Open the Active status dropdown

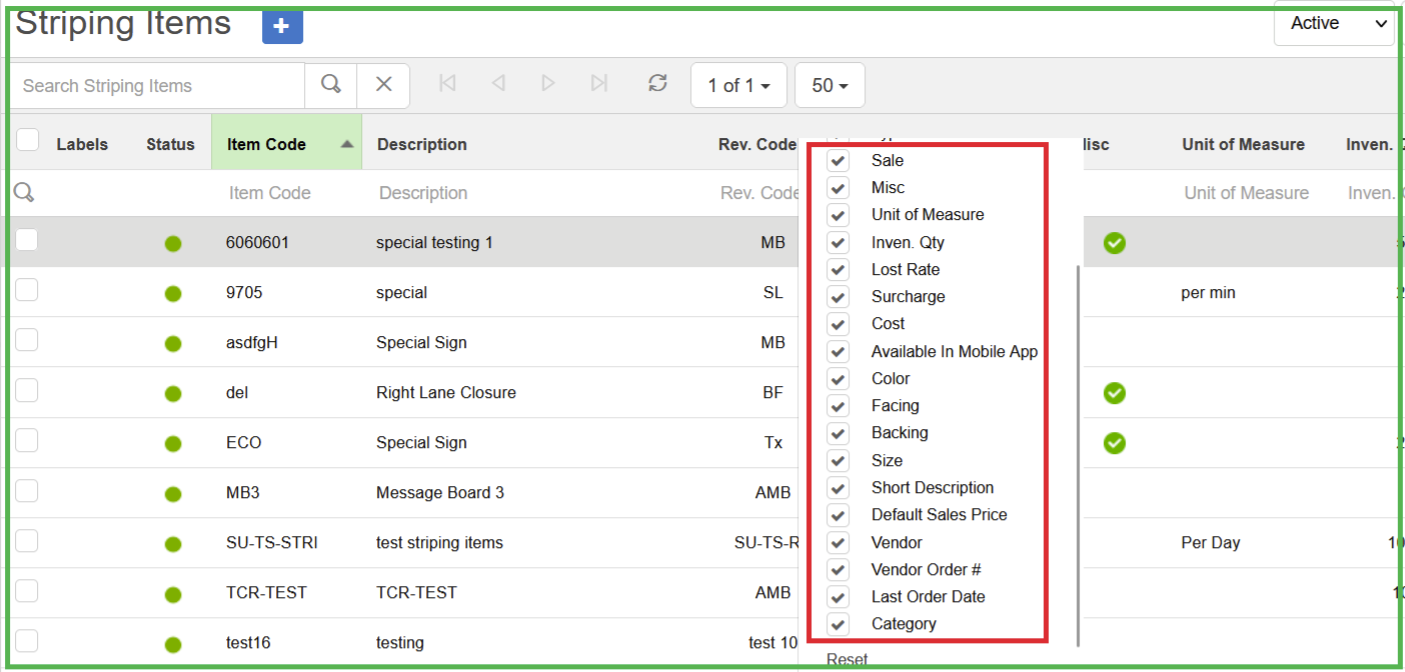[1334, 24]
